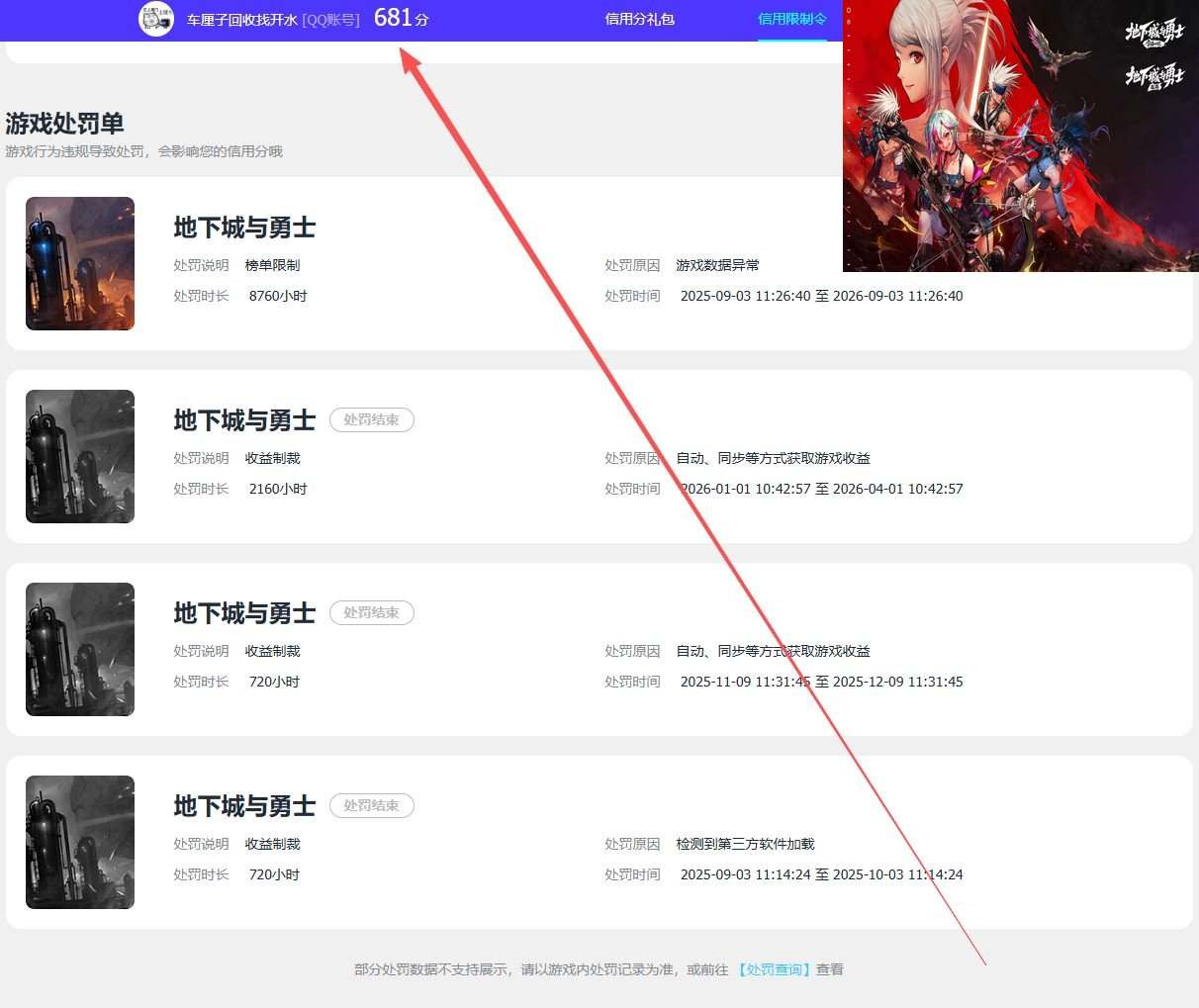1199x1008 pixels.
Task: Select the 榜单限制 penalty description
Action: [272, 265]
